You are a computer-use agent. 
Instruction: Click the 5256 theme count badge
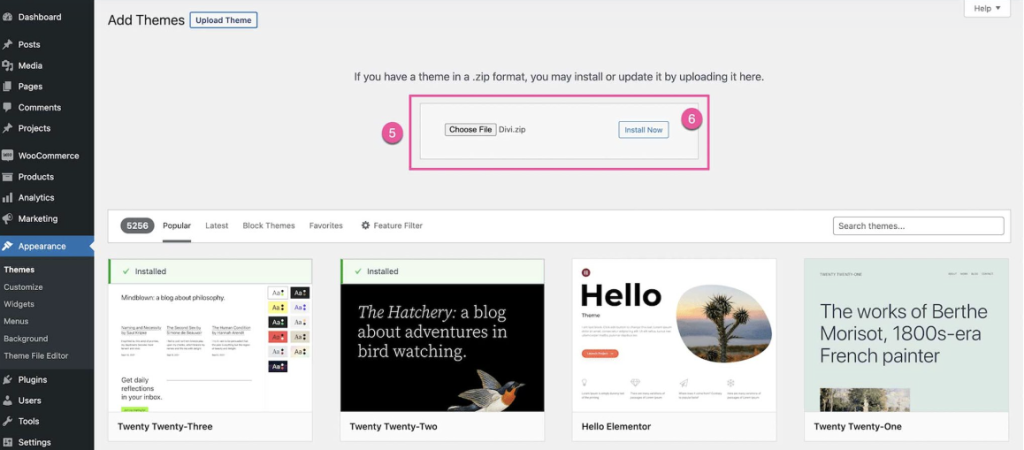[x=137, y=225]
